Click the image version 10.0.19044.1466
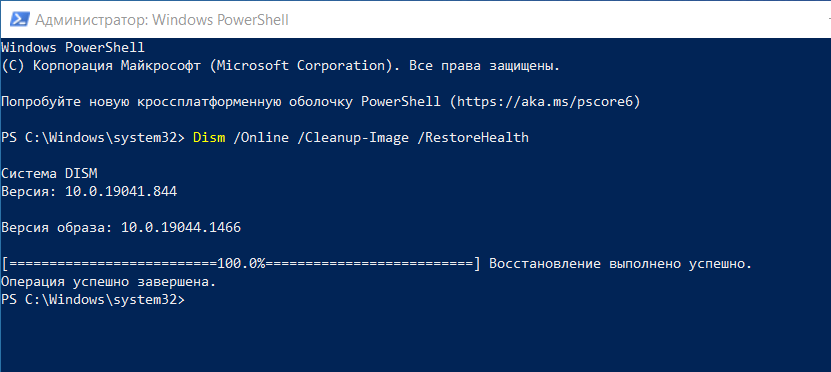831x372 pixels. 181,228
